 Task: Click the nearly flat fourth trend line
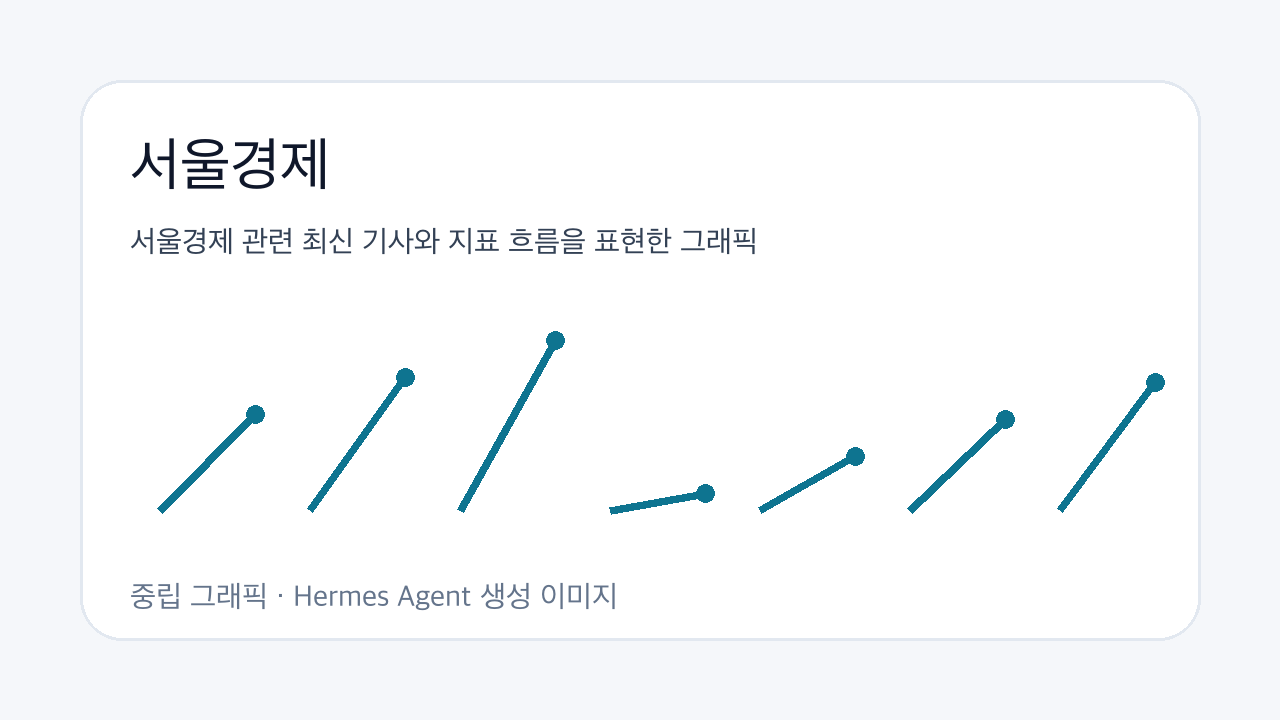[x=657, y=501]
